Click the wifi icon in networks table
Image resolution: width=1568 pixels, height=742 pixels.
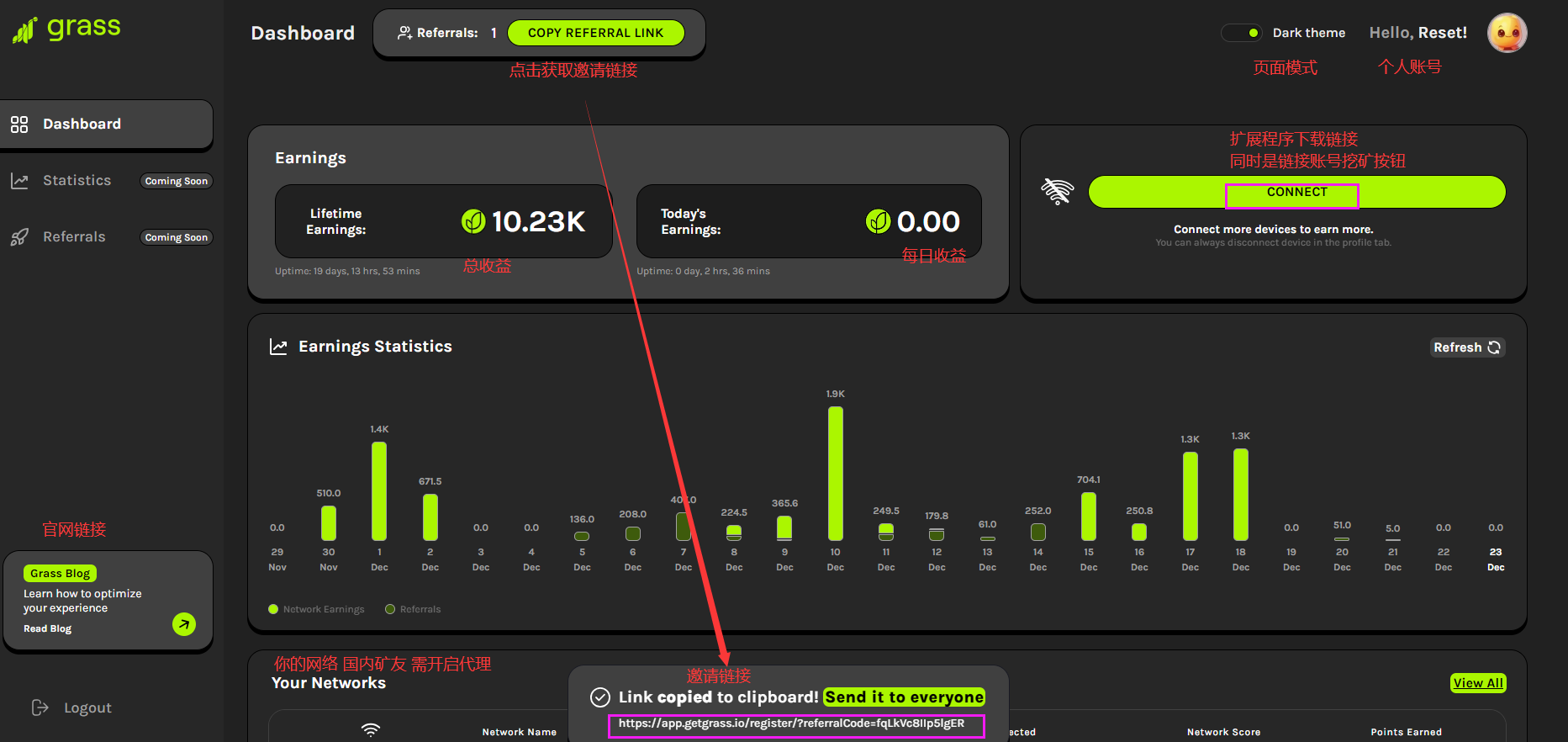(x=371, y=729)
